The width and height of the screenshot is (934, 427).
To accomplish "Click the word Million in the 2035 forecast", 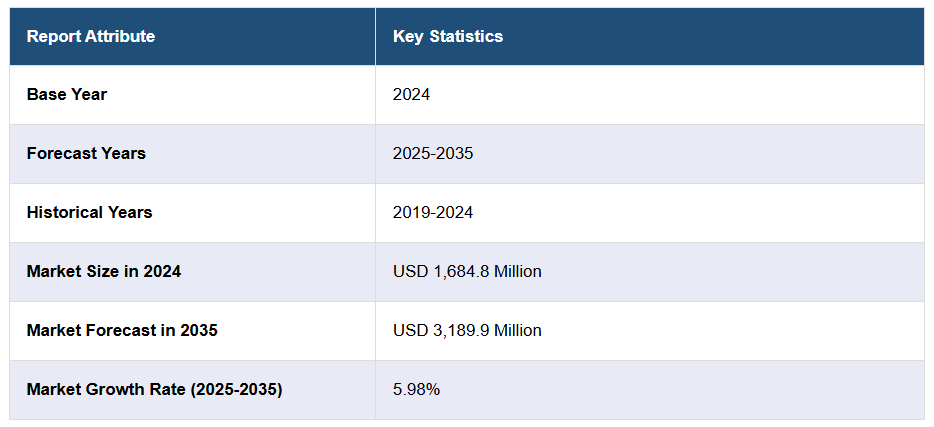I will (x=517, y=330).
